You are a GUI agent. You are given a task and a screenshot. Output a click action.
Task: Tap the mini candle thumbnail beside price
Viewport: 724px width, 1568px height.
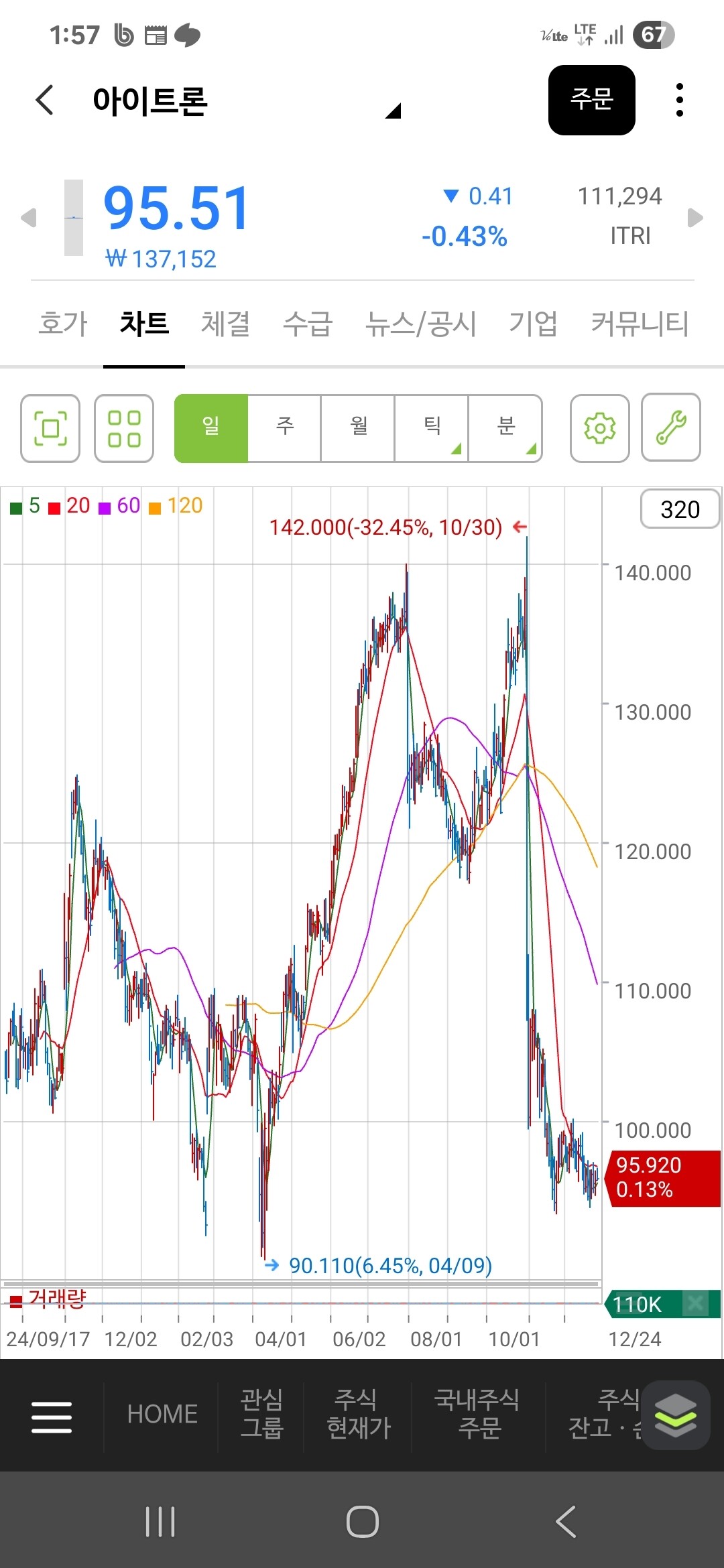click(x=74, y=218)
